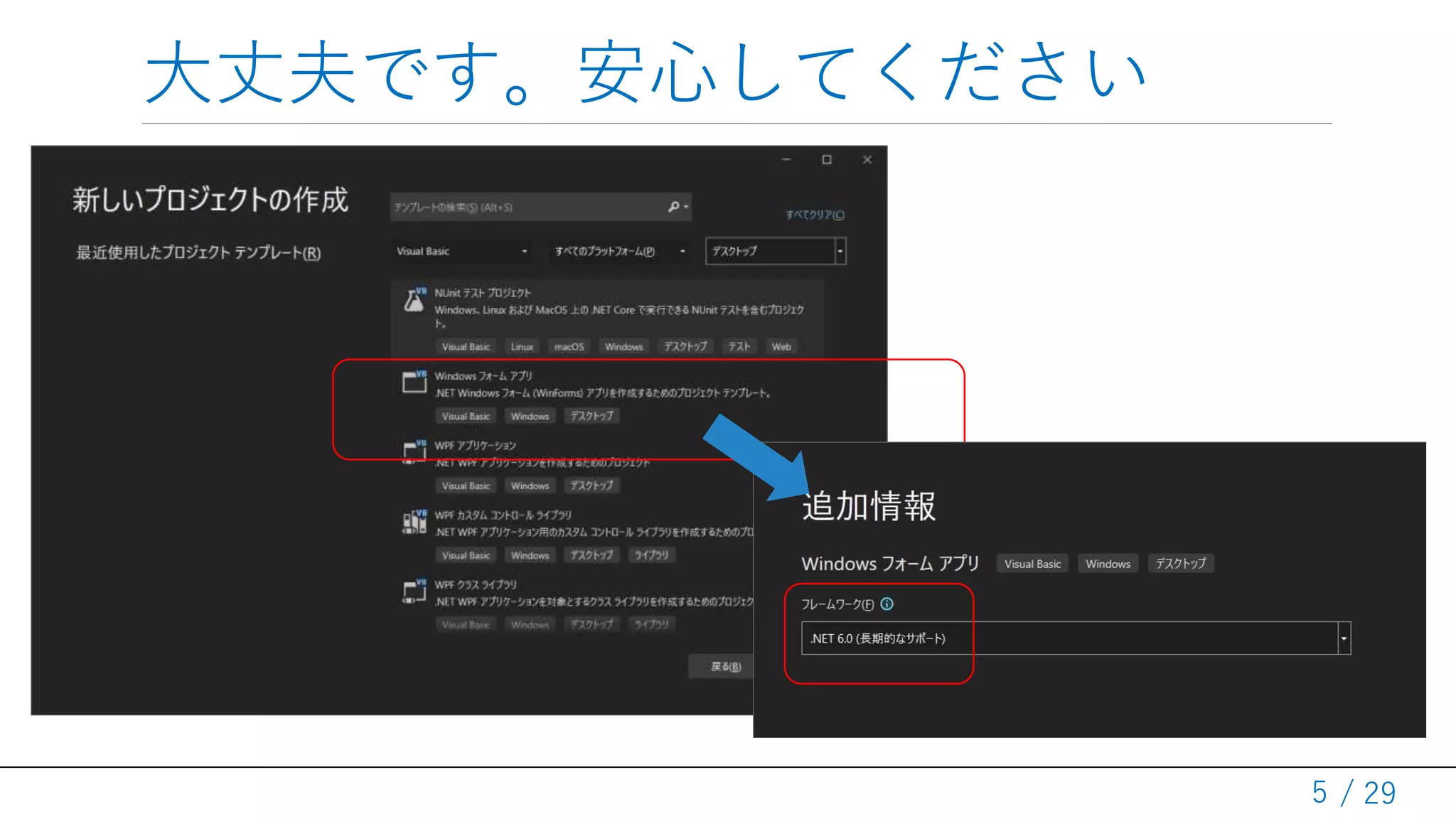Screen dimensions: 1456x819
Task: Click the すべてクリア link
Action: coord(815,215)
